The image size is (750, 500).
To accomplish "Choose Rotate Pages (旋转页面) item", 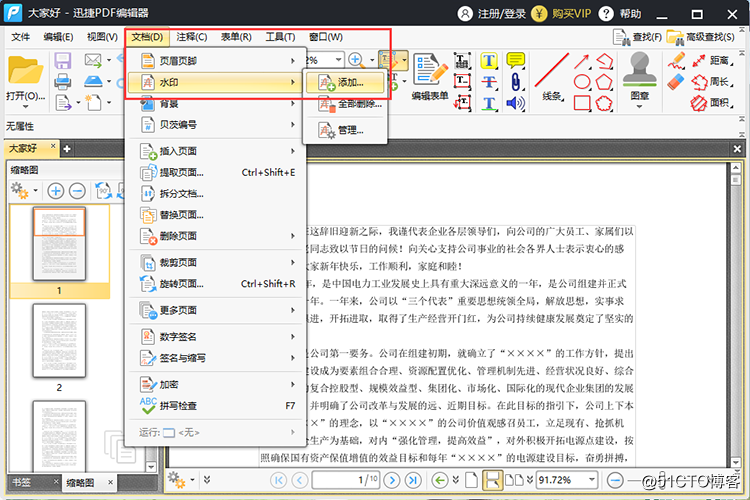I will 215,284.
